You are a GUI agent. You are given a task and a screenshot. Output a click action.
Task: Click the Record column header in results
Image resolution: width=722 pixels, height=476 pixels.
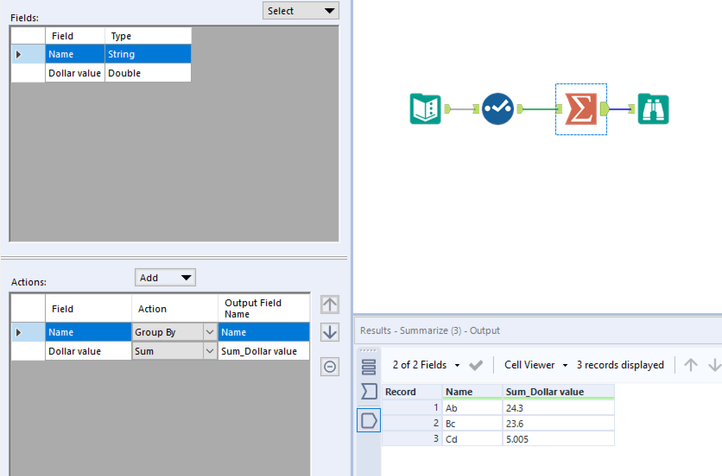pos(412,392)
